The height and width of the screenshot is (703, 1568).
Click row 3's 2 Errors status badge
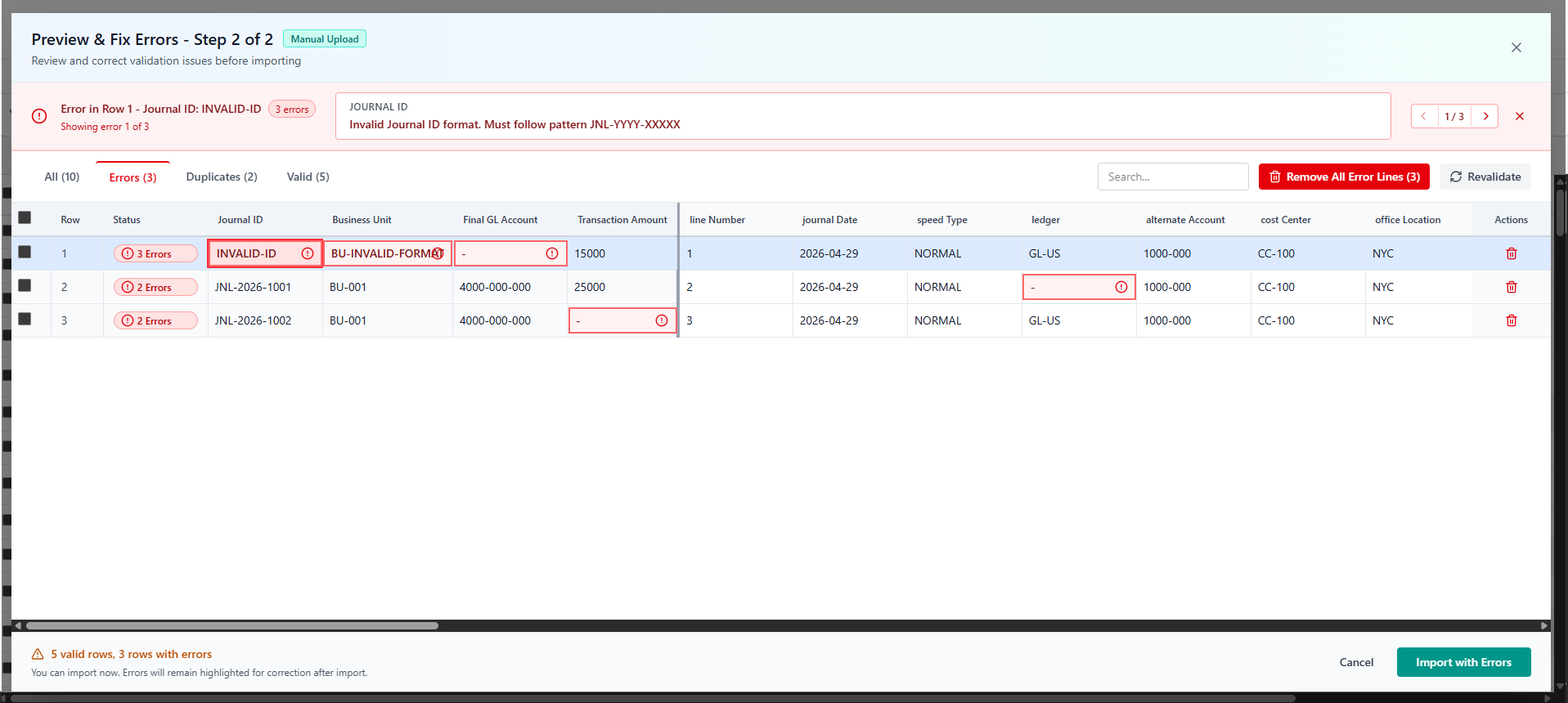coord(155,320)
